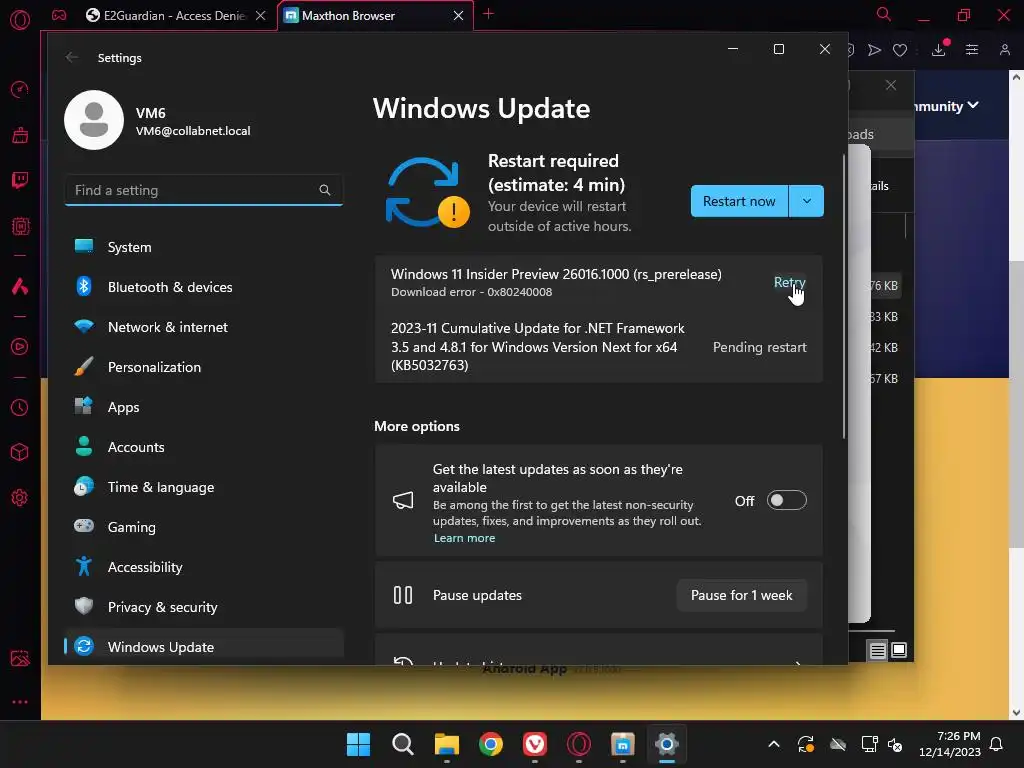Open Apps settings category
The height and width of the screenshot is (768, 1024).
pyautogui.click(x=204, y=407)
